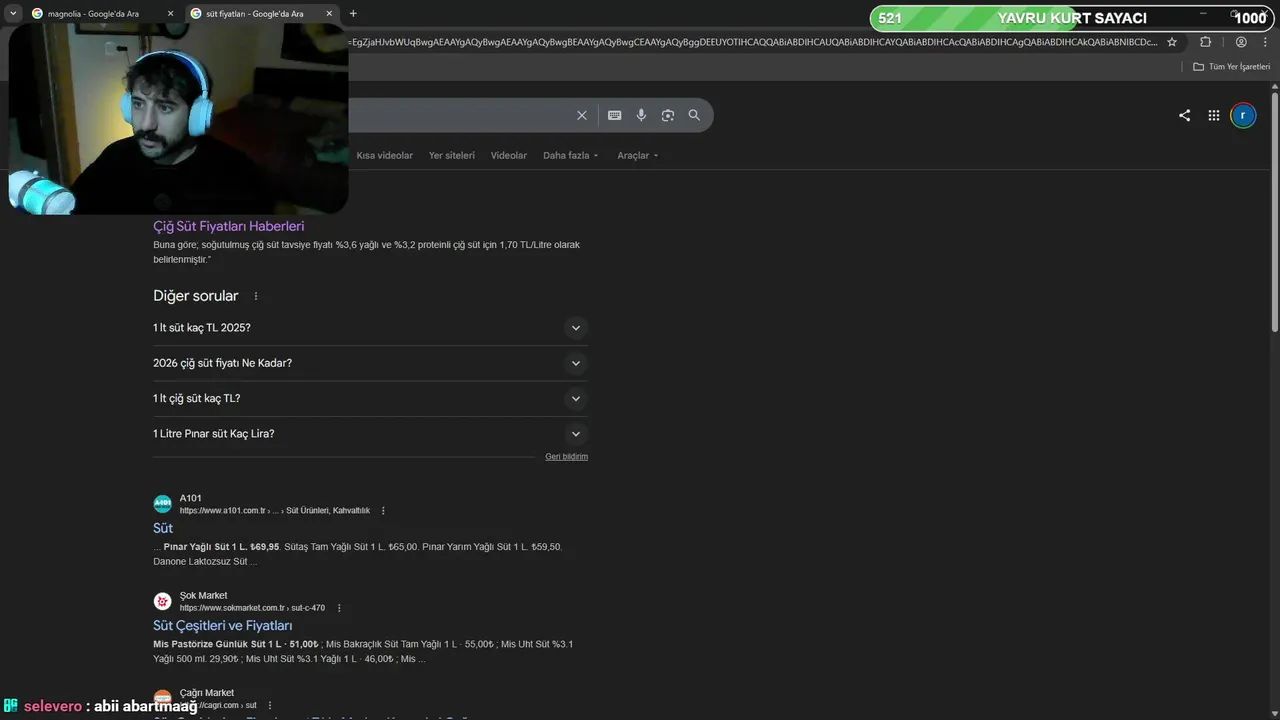Clear the search box with X icon
Viewport: 1280px width, 720px height.
click(x=582, y=115)
